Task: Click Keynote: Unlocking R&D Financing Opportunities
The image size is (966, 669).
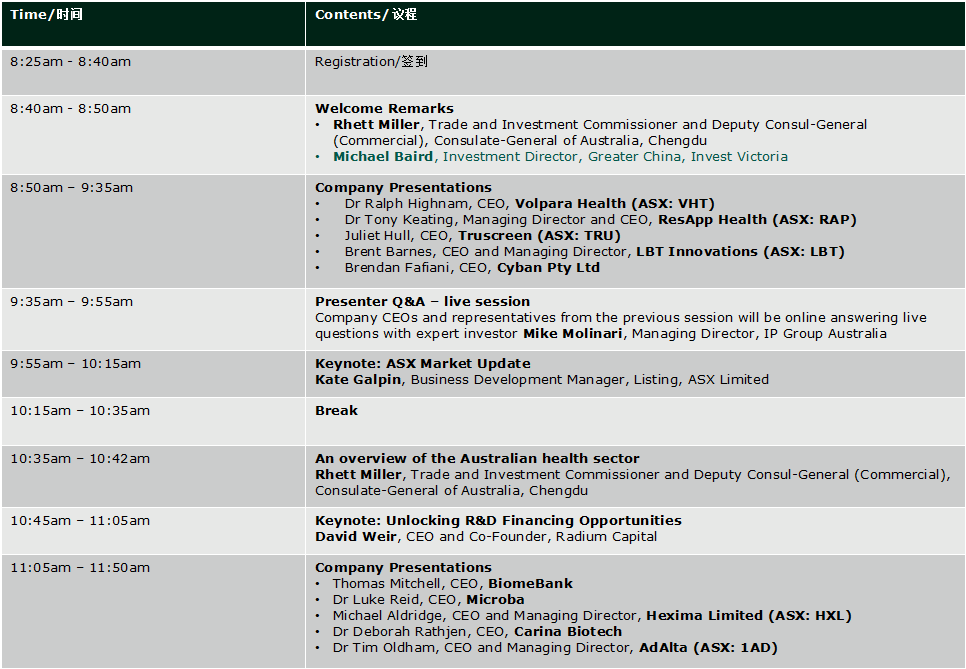Action: point(498,521)
